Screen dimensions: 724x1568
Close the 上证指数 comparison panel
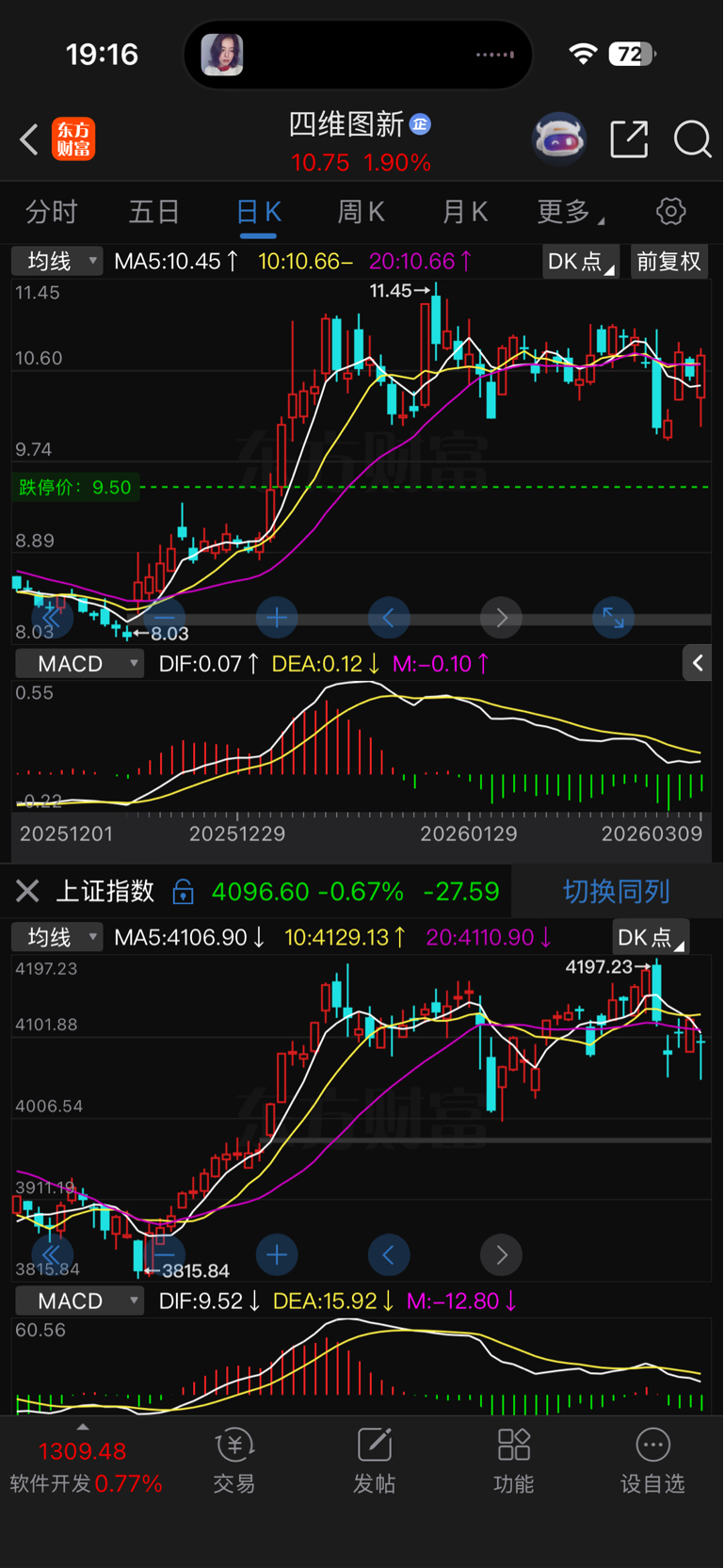click(x=27, y=891)
